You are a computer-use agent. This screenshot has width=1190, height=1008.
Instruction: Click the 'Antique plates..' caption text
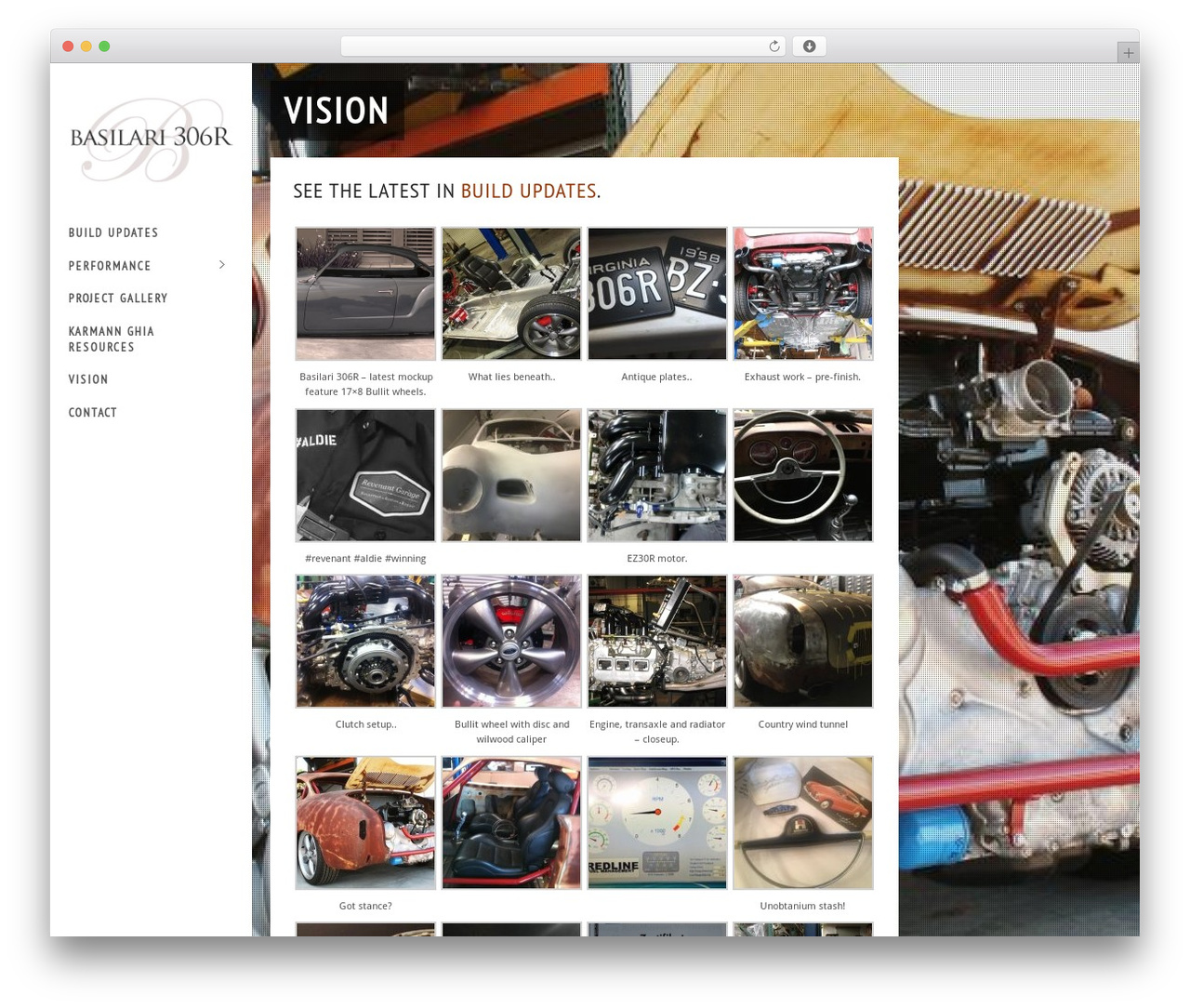coord(656,377)
